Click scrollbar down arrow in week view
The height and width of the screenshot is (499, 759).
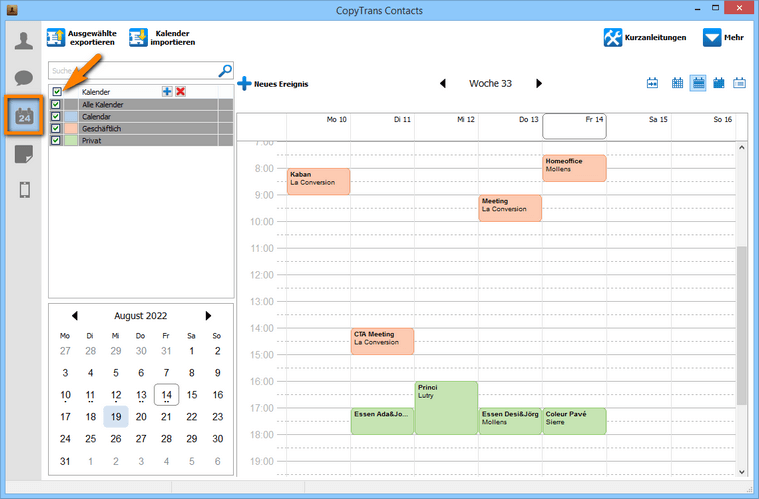pyautogui.click(x=742, y=471)
